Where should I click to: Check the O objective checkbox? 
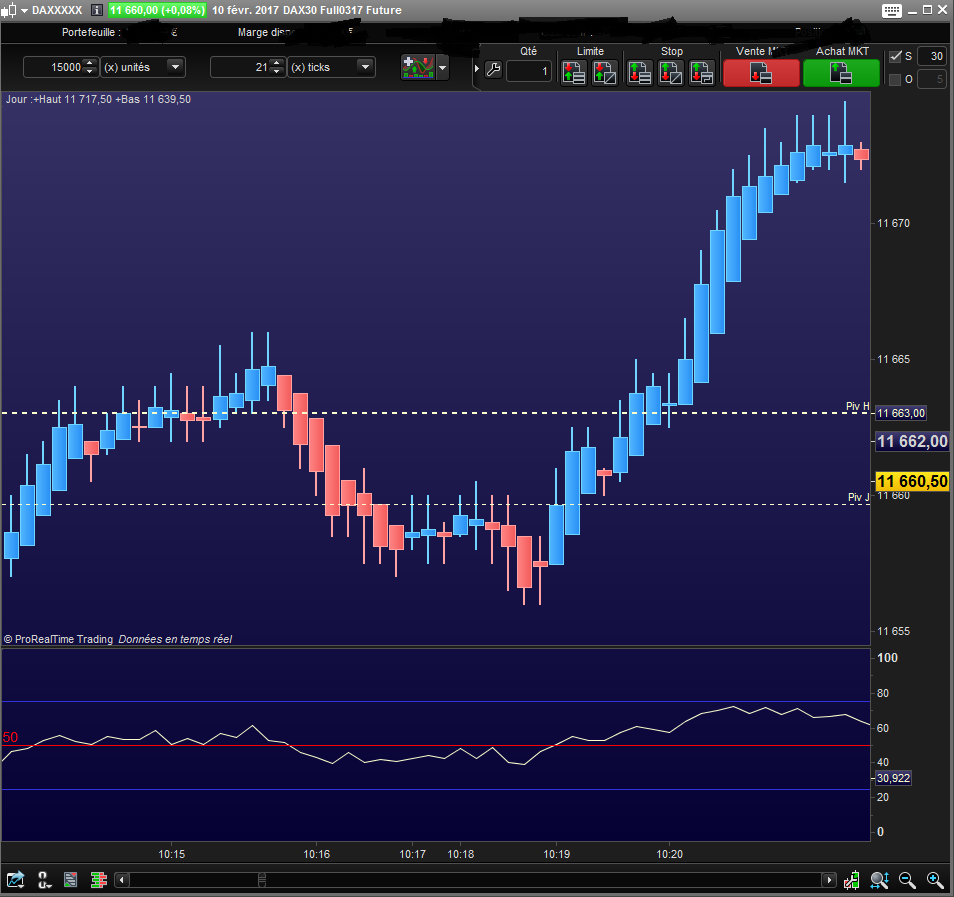[895, 80]
